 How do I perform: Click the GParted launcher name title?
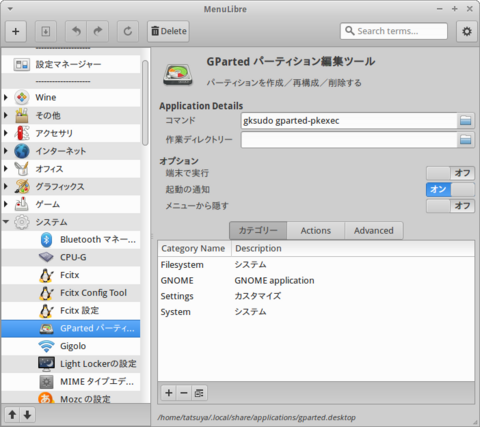tap(291, 62)
